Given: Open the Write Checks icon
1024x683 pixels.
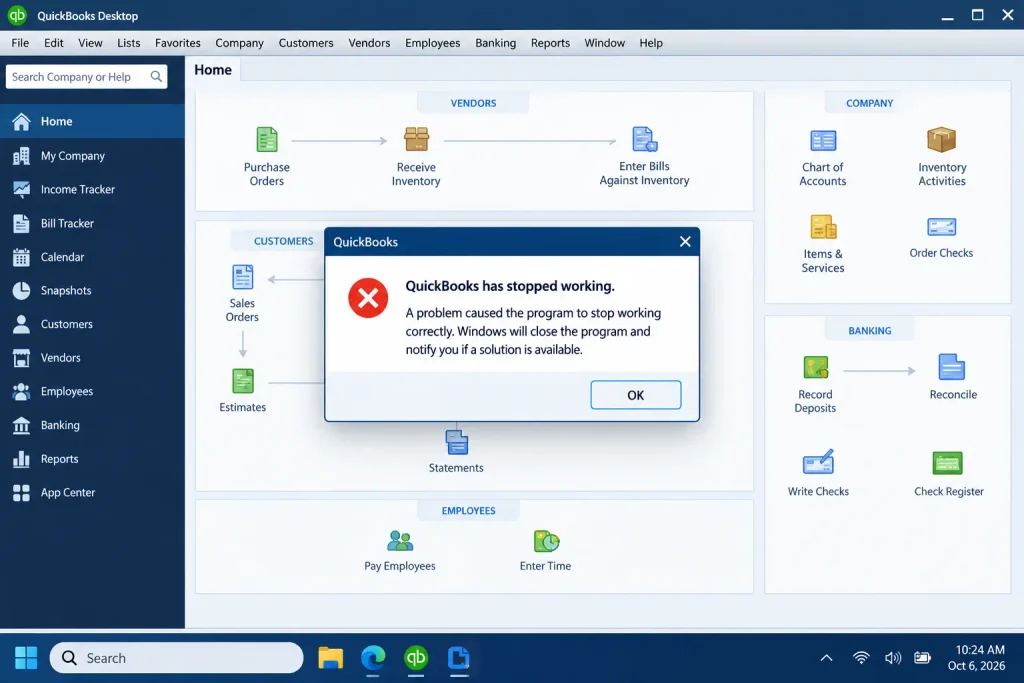Looking at the screenshot, I should point(818,462).
